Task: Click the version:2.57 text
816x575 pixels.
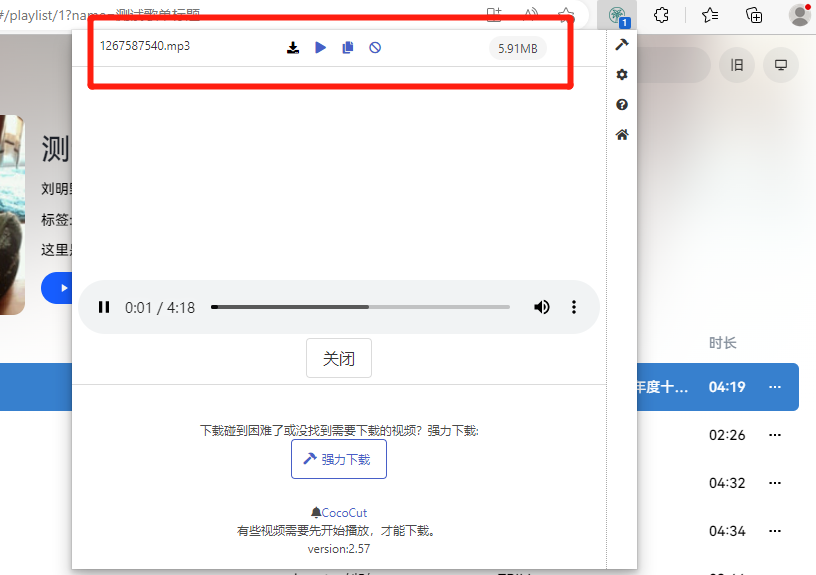Action: [x=339, y=549]
